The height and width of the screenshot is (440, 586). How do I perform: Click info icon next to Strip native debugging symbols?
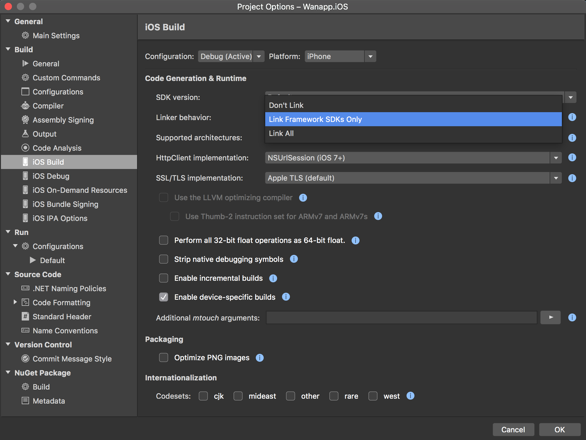294,259
